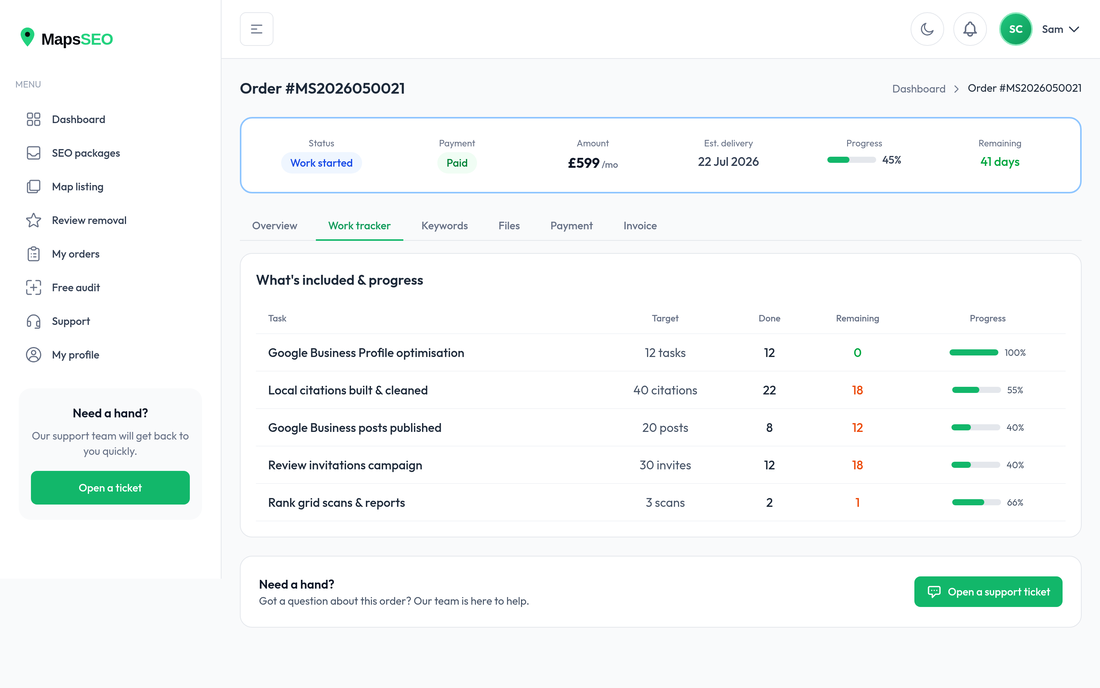Toggle sidebar with hamburger menu button
The image size is (1100, 688).
(x=257, y=29)
